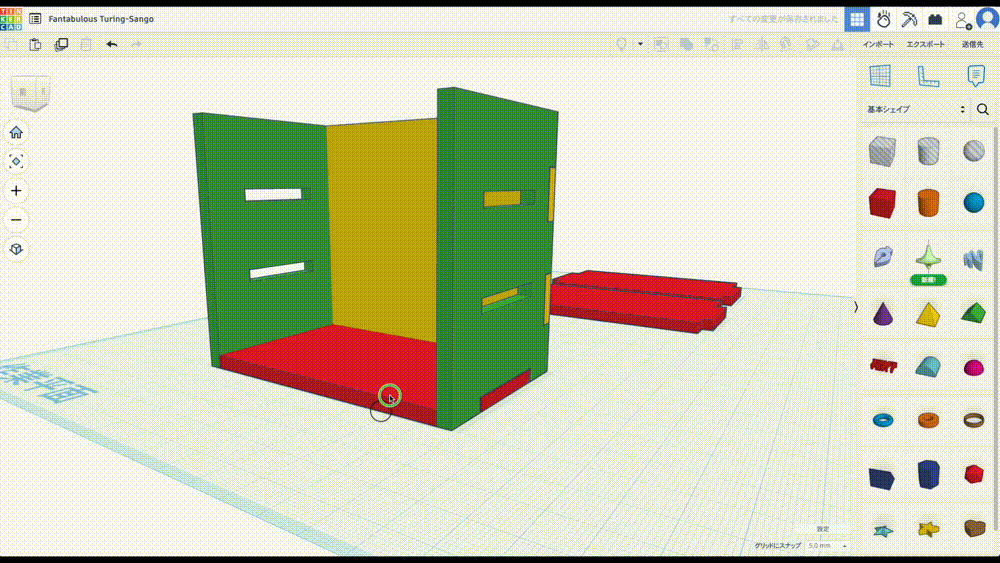Click the Undo arrow in toolbar

[111, 44]
